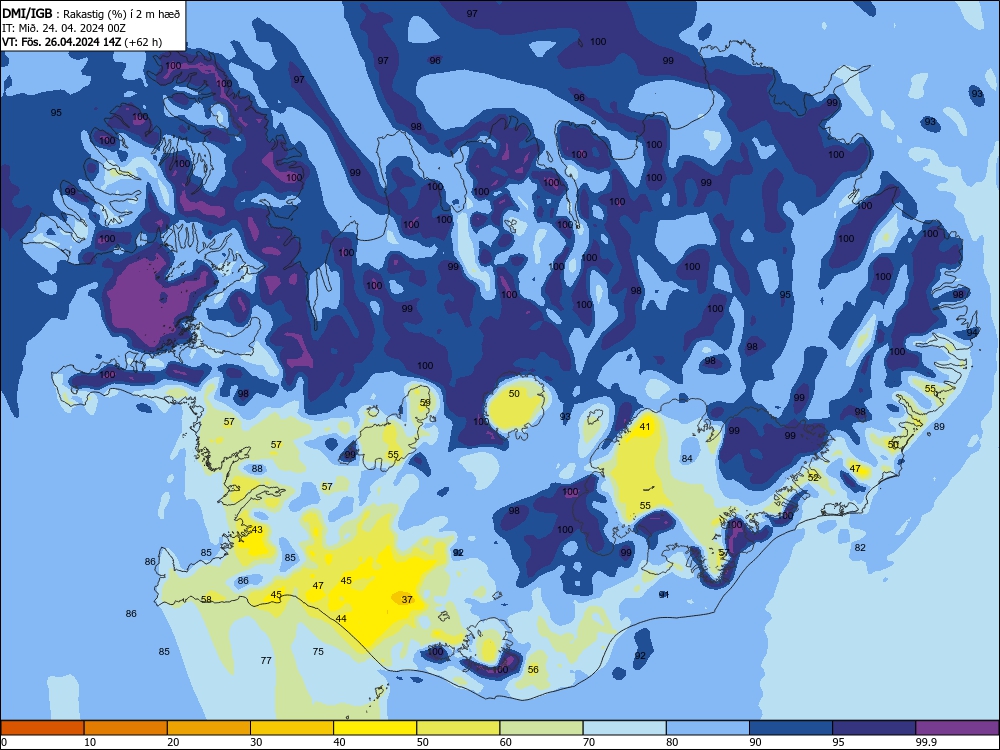This screenshot has width=1000, height=750.
Task: Select the 90–95 blue legend swatch
Action: tap(791, 728)
